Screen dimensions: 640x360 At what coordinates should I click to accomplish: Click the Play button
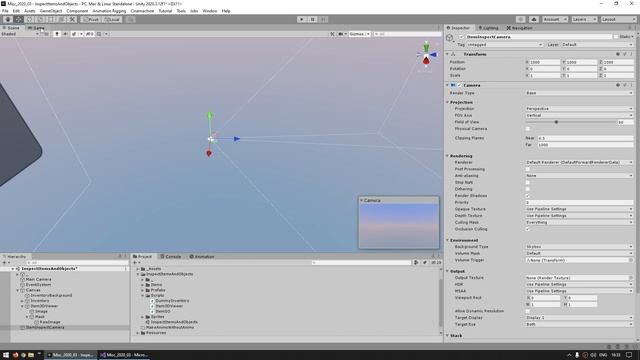click(x=302, y=19)
